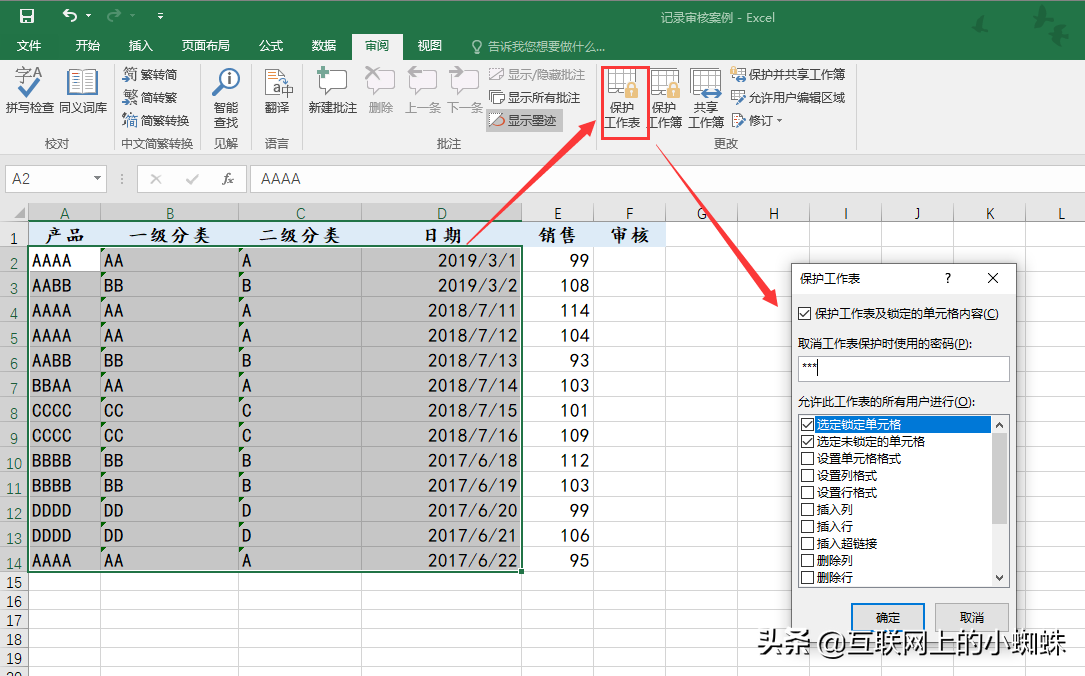1085x676 pixels.
Task: Click permissions list scroll down arrow
Action: (x=1000, y=578)
